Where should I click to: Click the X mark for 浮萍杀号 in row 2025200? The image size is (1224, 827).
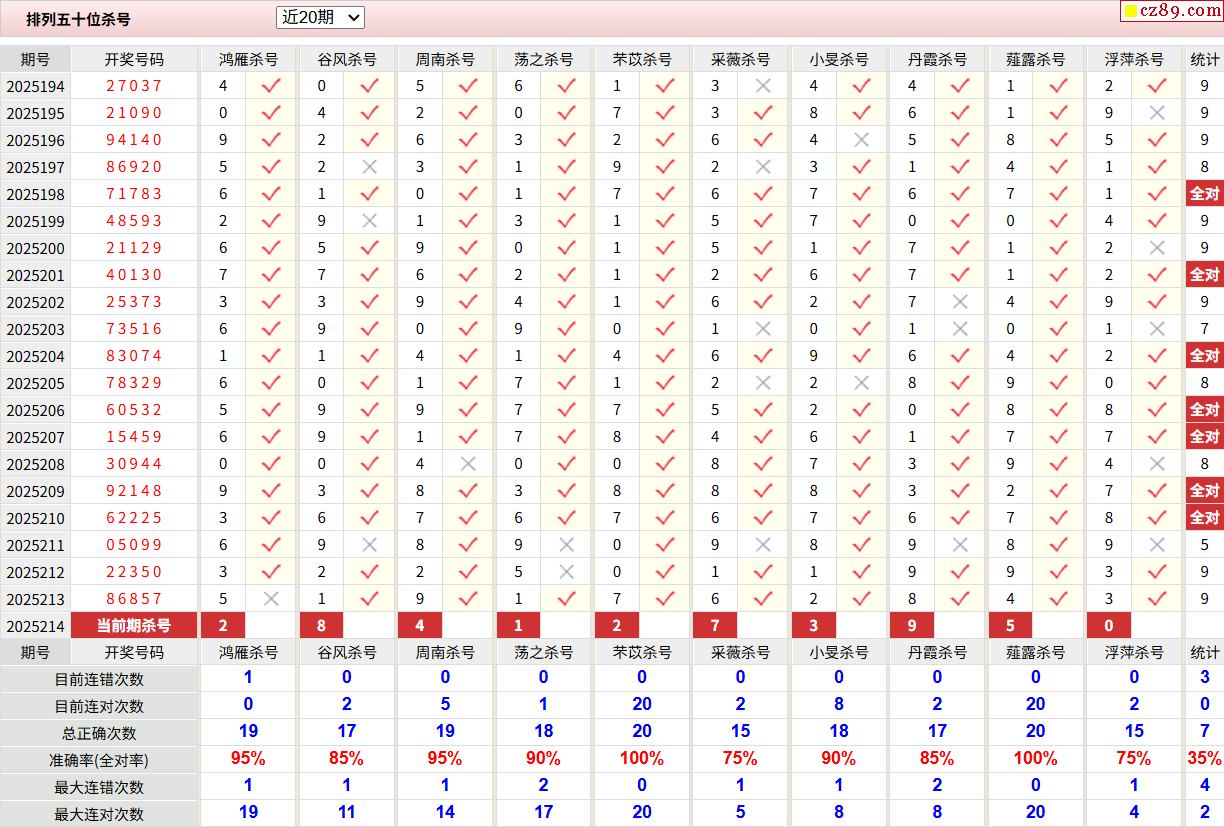1158,248
